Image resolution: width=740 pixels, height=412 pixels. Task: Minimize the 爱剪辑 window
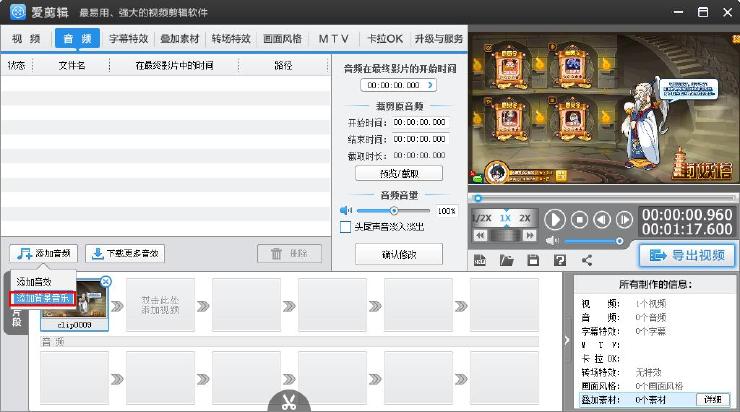click(x=678, y=12)
